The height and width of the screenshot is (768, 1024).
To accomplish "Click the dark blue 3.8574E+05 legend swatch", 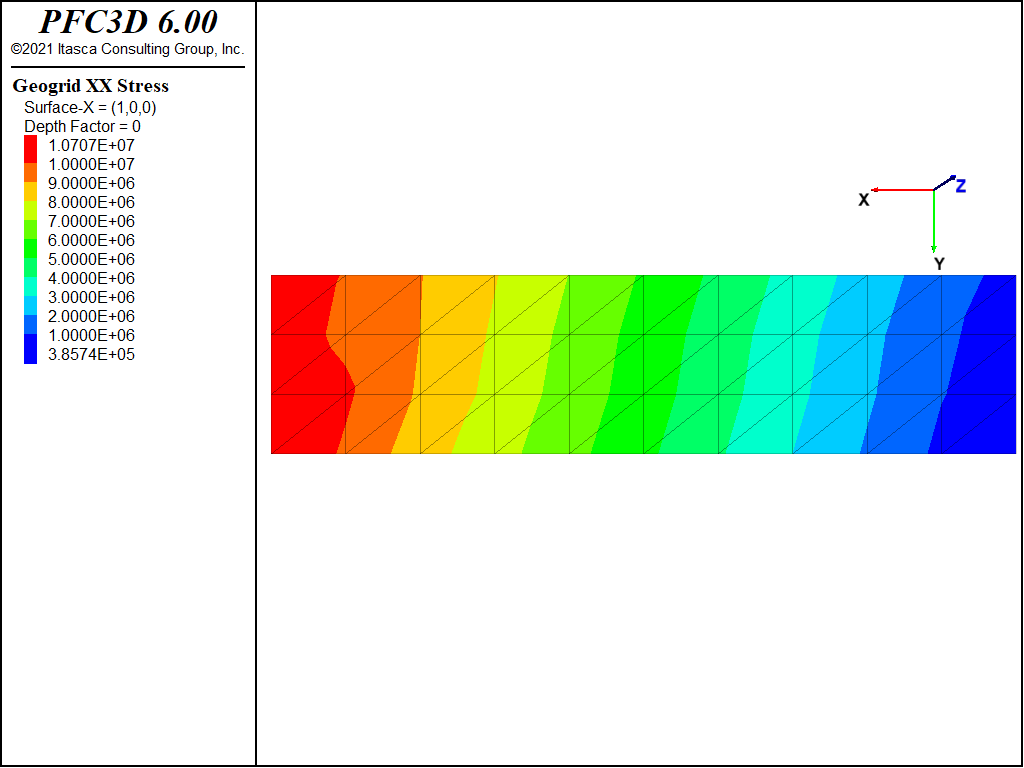I will (30, 349).
